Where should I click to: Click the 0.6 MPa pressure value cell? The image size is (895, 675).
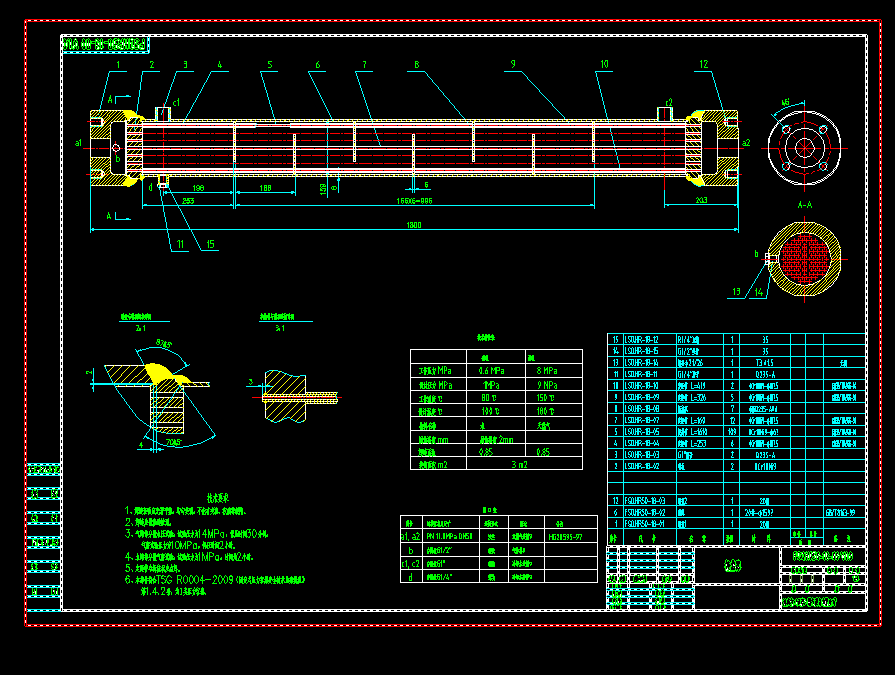(491, 371)
